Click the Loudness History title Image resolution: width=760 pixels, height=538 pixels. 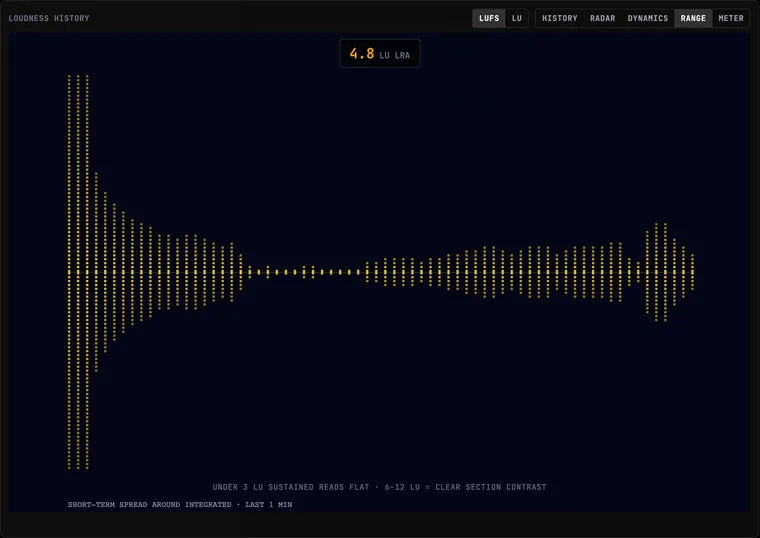49,18
